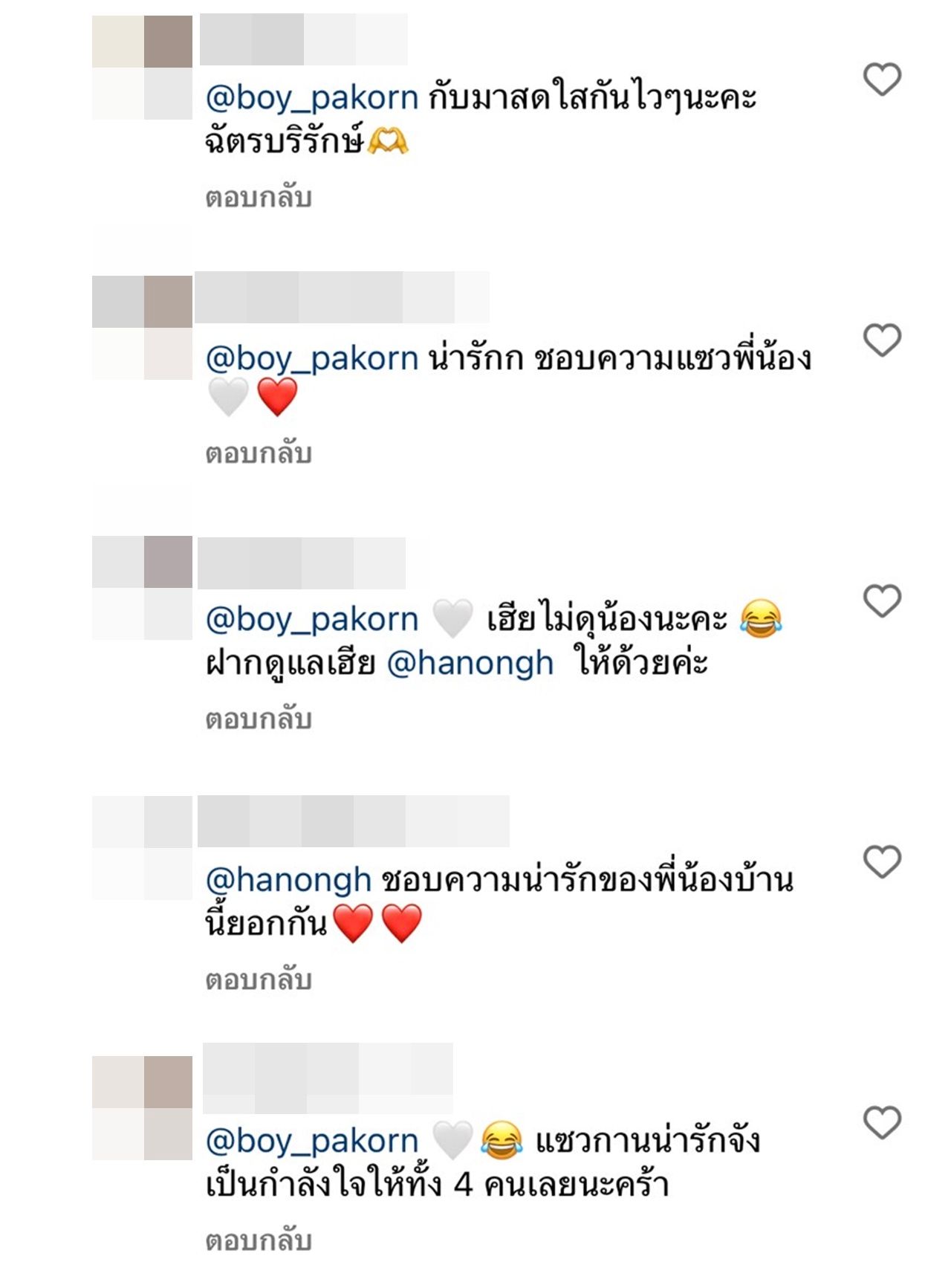Reply to the comment with two red hearts

pos(258,980)
